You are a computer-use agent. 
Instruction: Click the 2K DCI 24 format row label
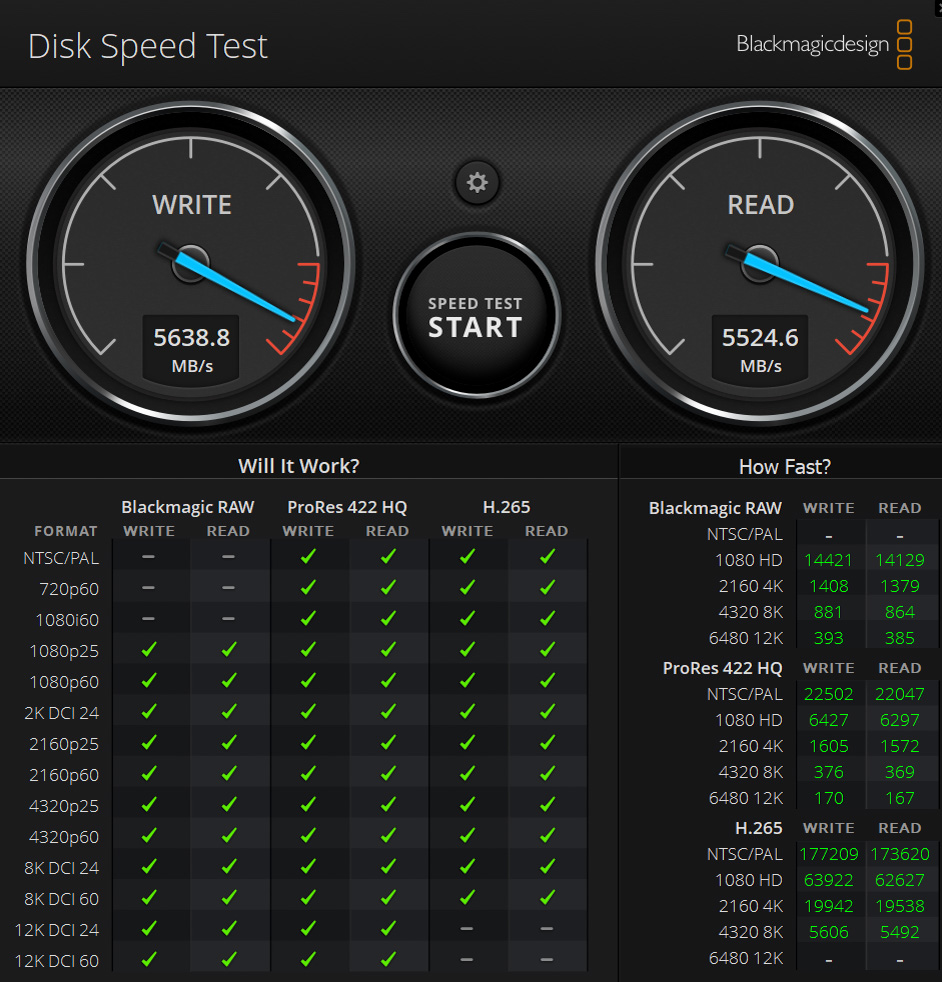[x=63, y=713]
